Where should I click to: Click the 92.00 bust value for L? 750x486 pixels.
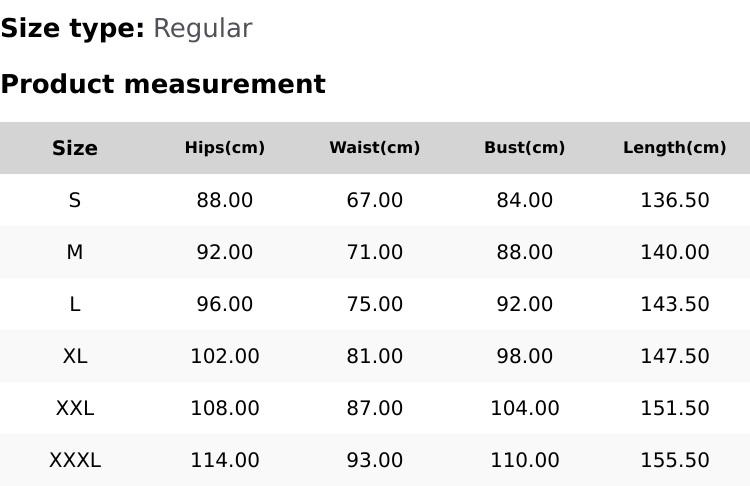coord(525,304)
